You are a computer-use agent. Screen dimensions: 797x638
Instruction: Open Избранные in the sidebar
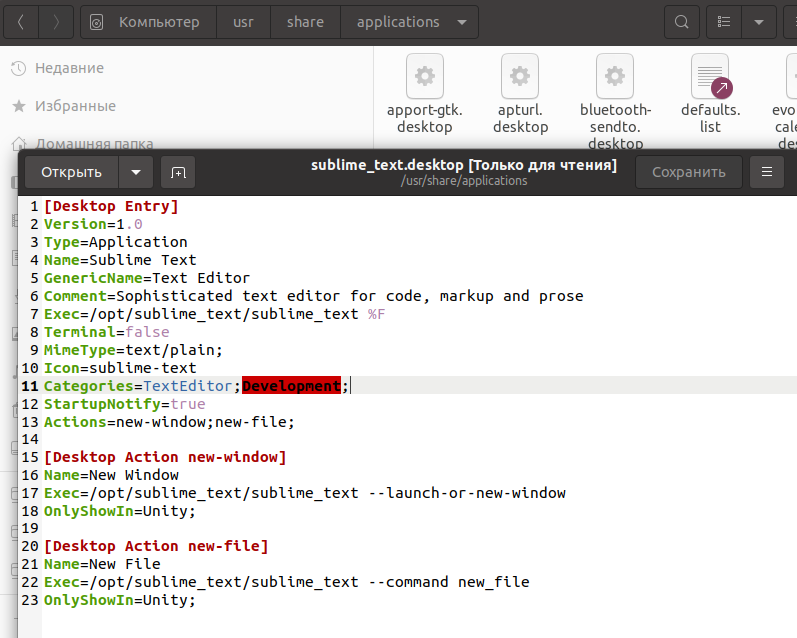coord(75,106)
